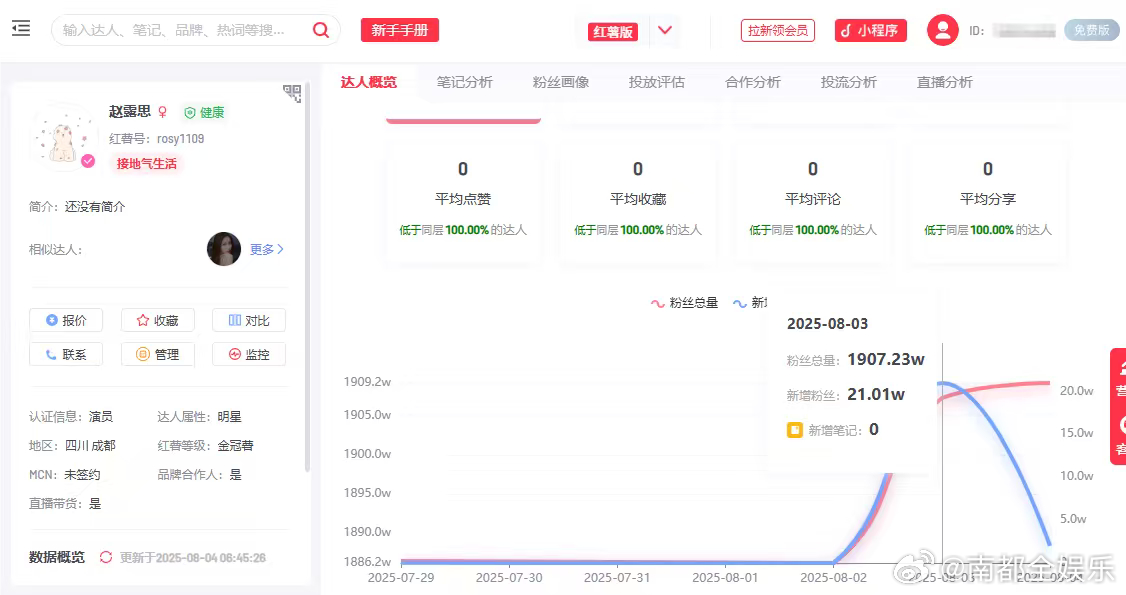The image size is (1126, 595).
Task: Open the 小程序 mini program button
Action: (x=870, y=30)
